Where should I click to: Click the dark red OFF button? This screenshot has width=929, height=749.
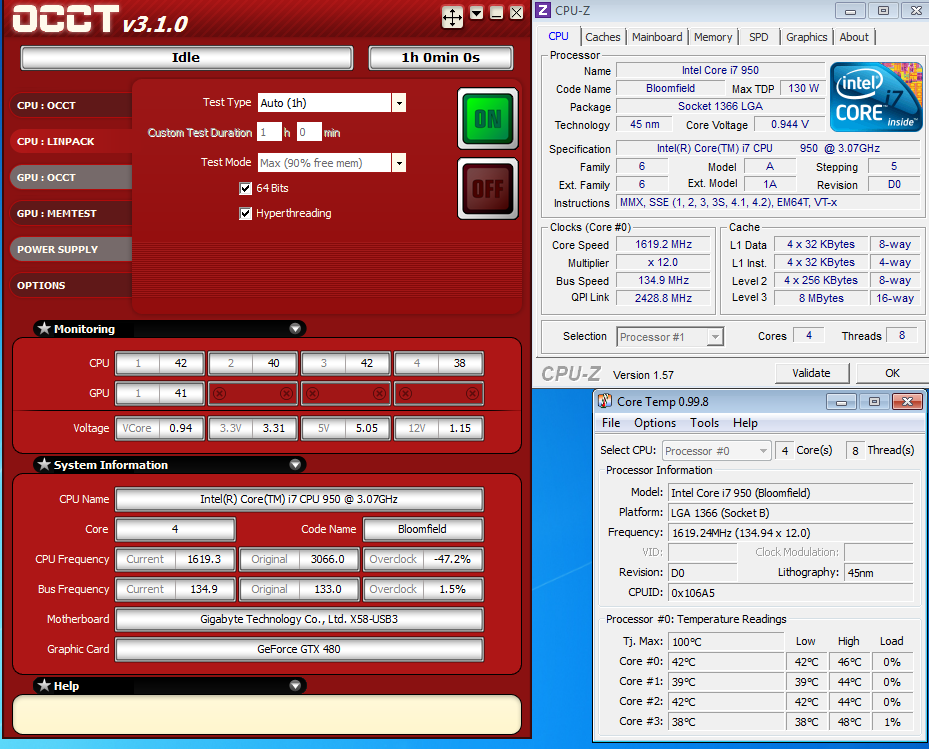click(x=488, y=188)
